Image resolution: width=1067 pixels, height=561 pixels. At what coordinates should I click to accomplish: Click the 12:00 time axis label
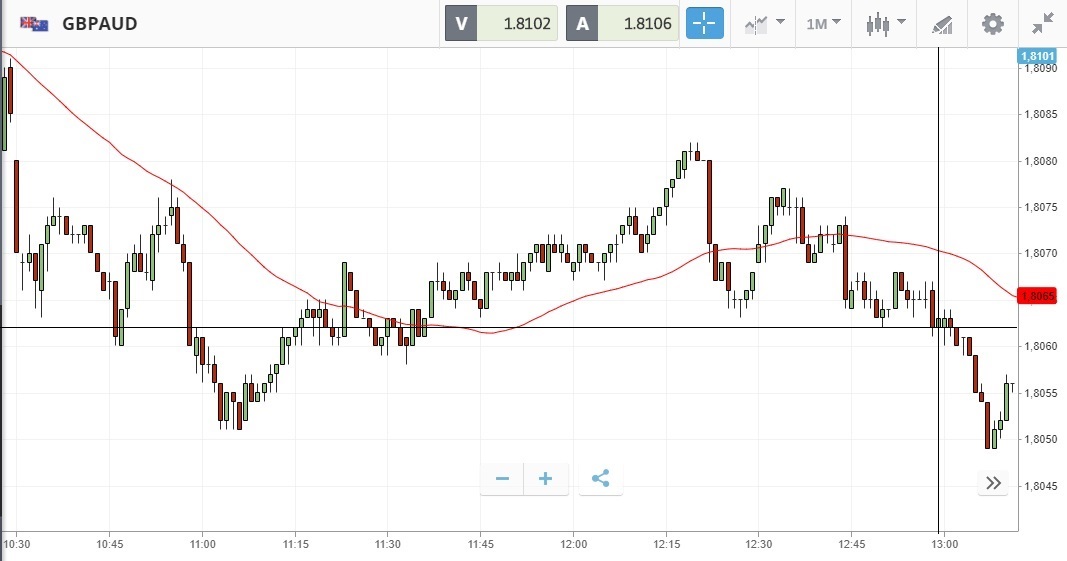point(573,544)
